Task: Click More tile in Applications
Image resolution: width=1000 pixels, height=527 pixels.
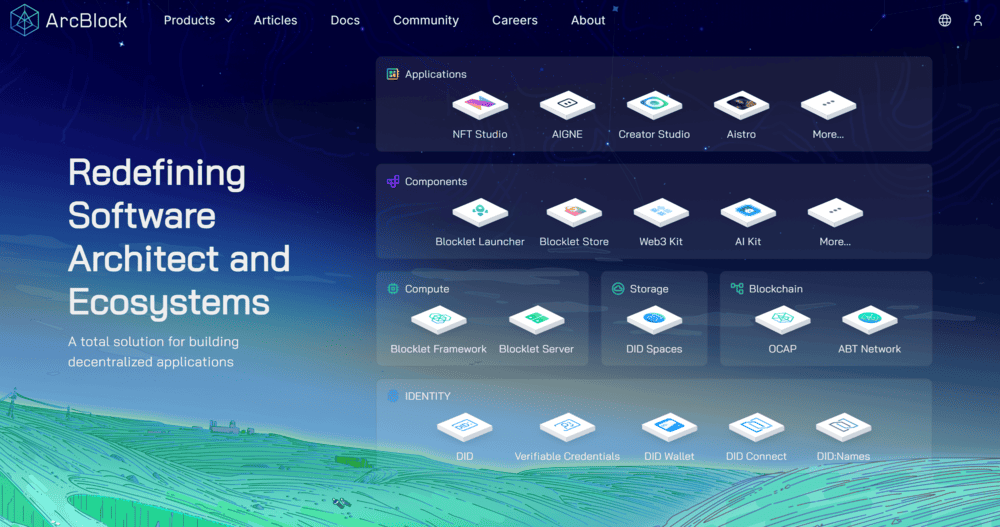Action: (x=828, y=105)
